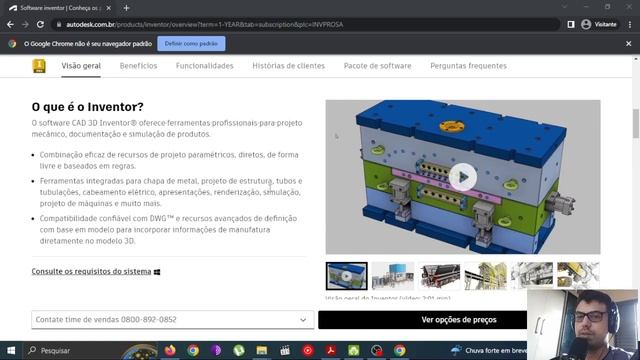Open Pacote de software tab
The width and height of the screenshot is (640, 360).
377,66
